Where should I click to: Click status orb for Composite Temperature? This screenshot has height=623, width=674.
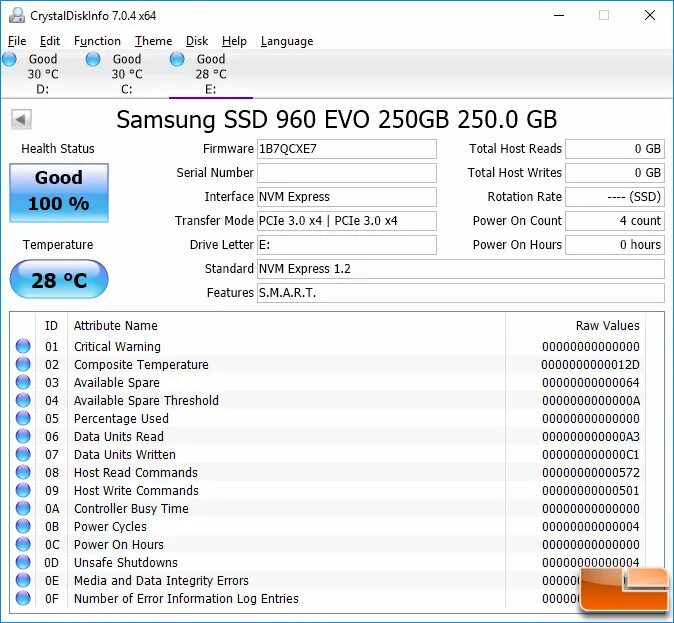coord(23,364)
